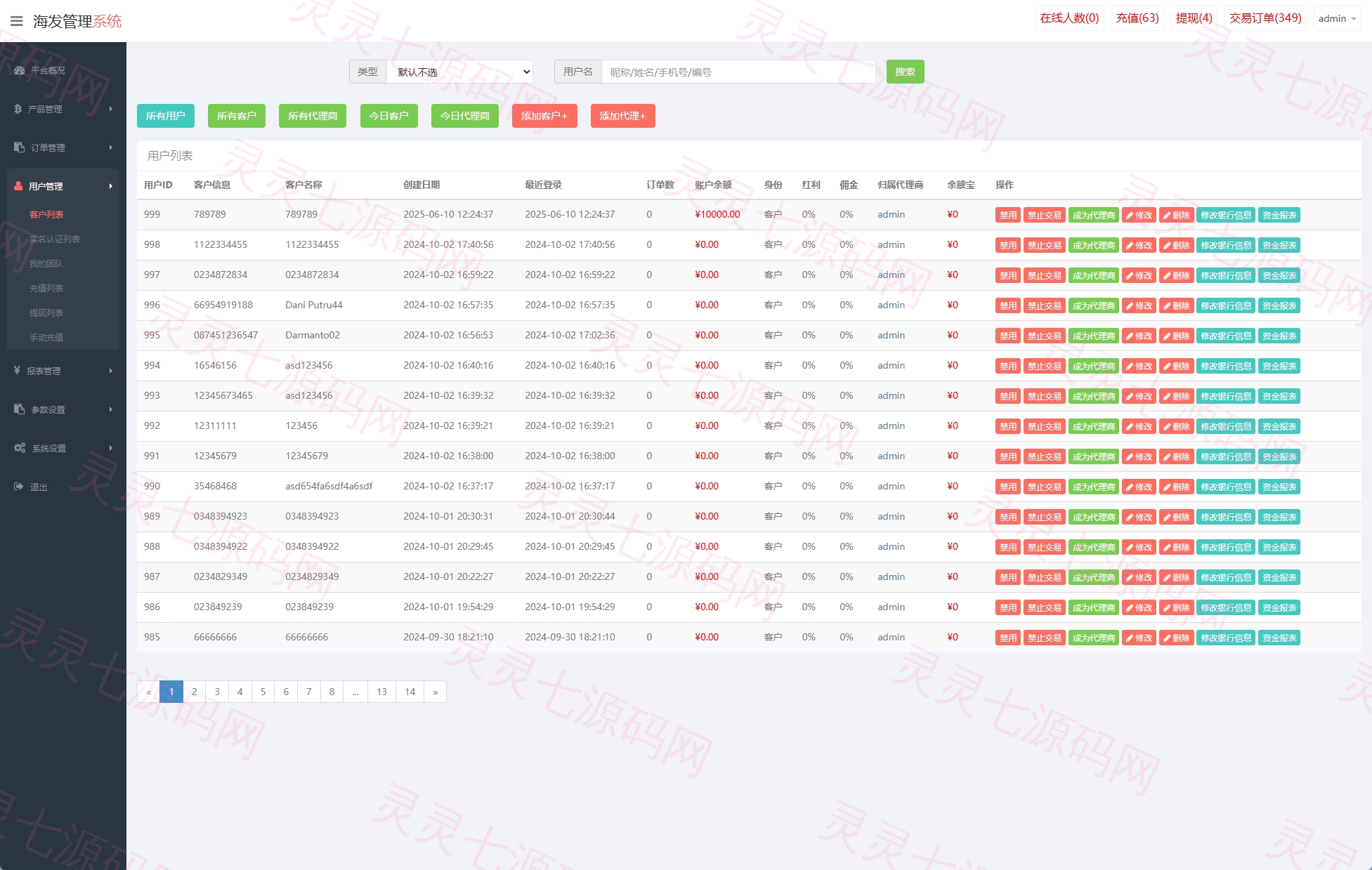Viewport: 1372px width, 870px height.
Task: Click the sign-out icon beside 退出
Action: tap(18, 486)
